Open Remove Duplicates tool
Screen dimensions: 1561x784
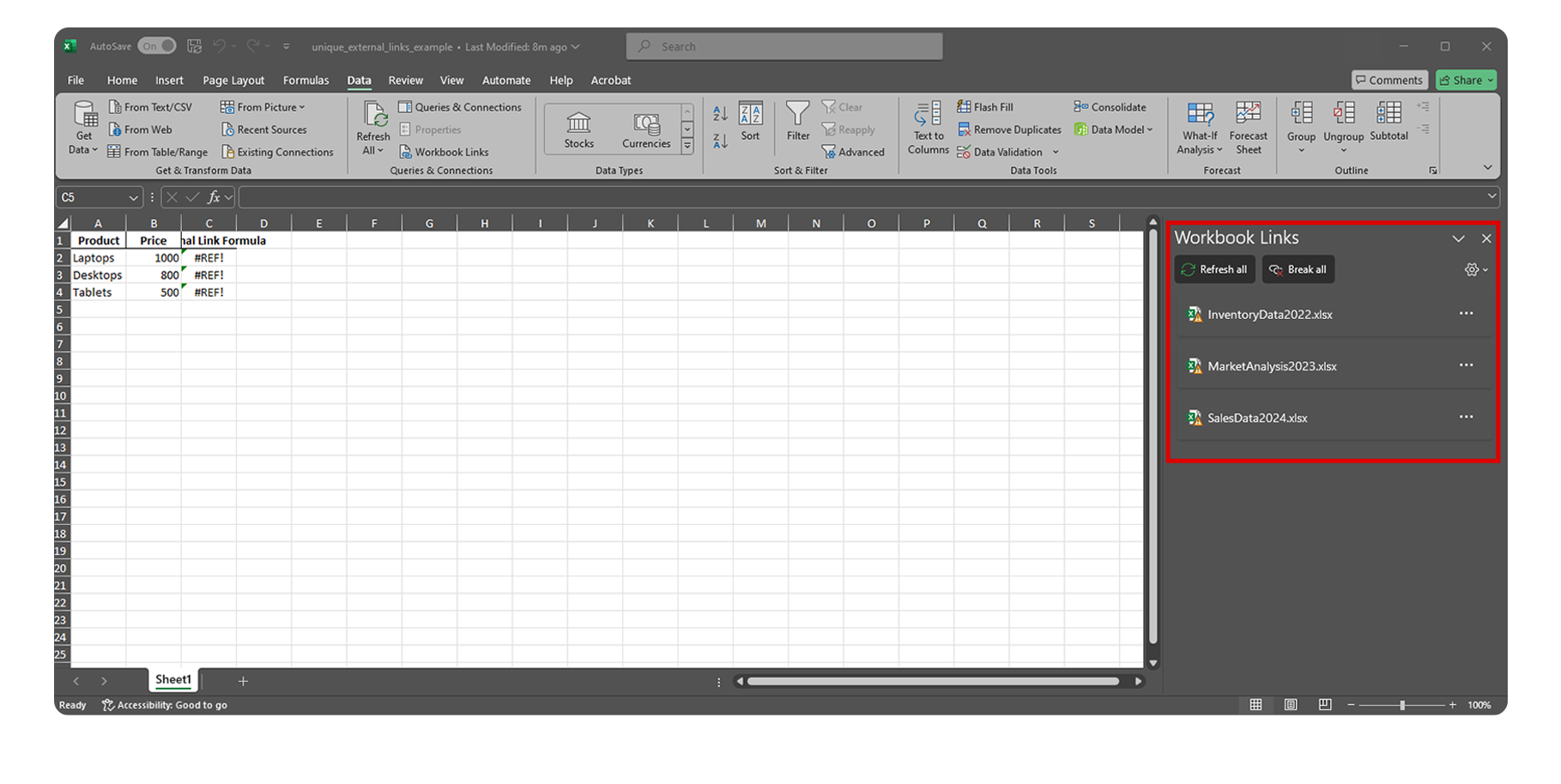click(x=1009, y=129)
